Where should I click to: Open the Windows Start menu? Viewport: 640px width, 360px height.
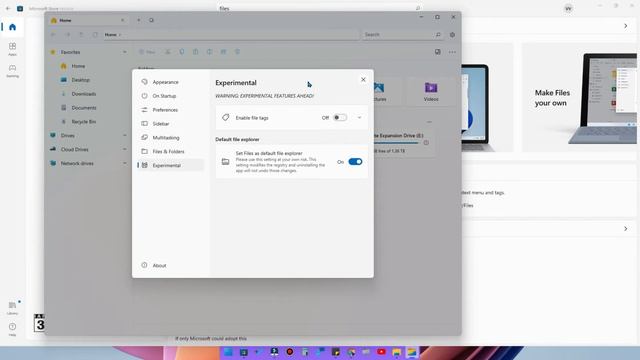228,352
